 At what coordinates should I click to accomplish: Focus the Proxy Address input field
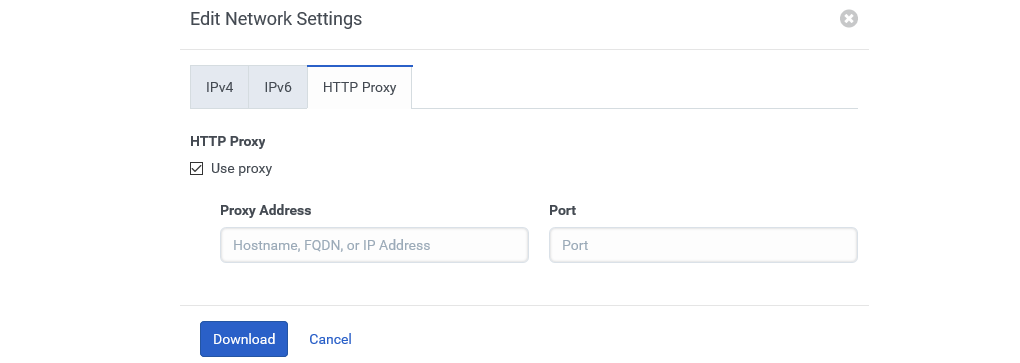pos(375,245)
